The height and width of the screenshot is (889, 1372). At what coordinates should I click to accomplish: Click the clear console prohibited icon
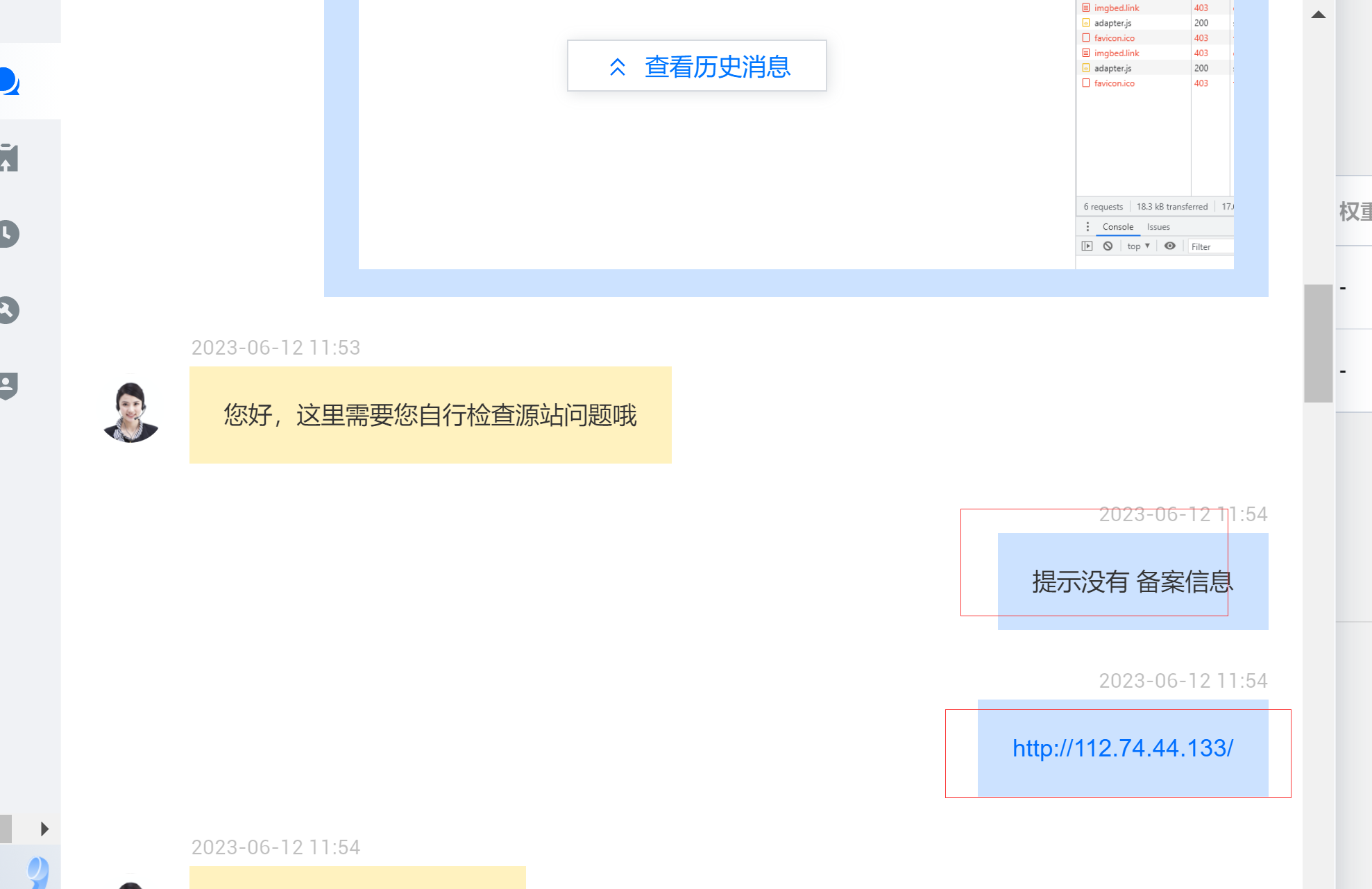tap(1108, 246)
